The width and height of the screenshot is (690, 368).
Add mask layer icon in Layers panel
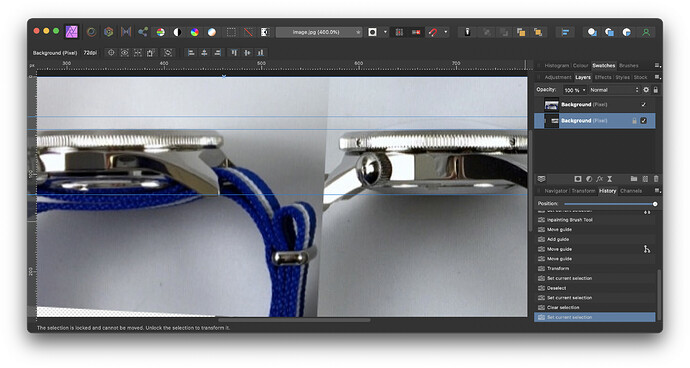578,179
